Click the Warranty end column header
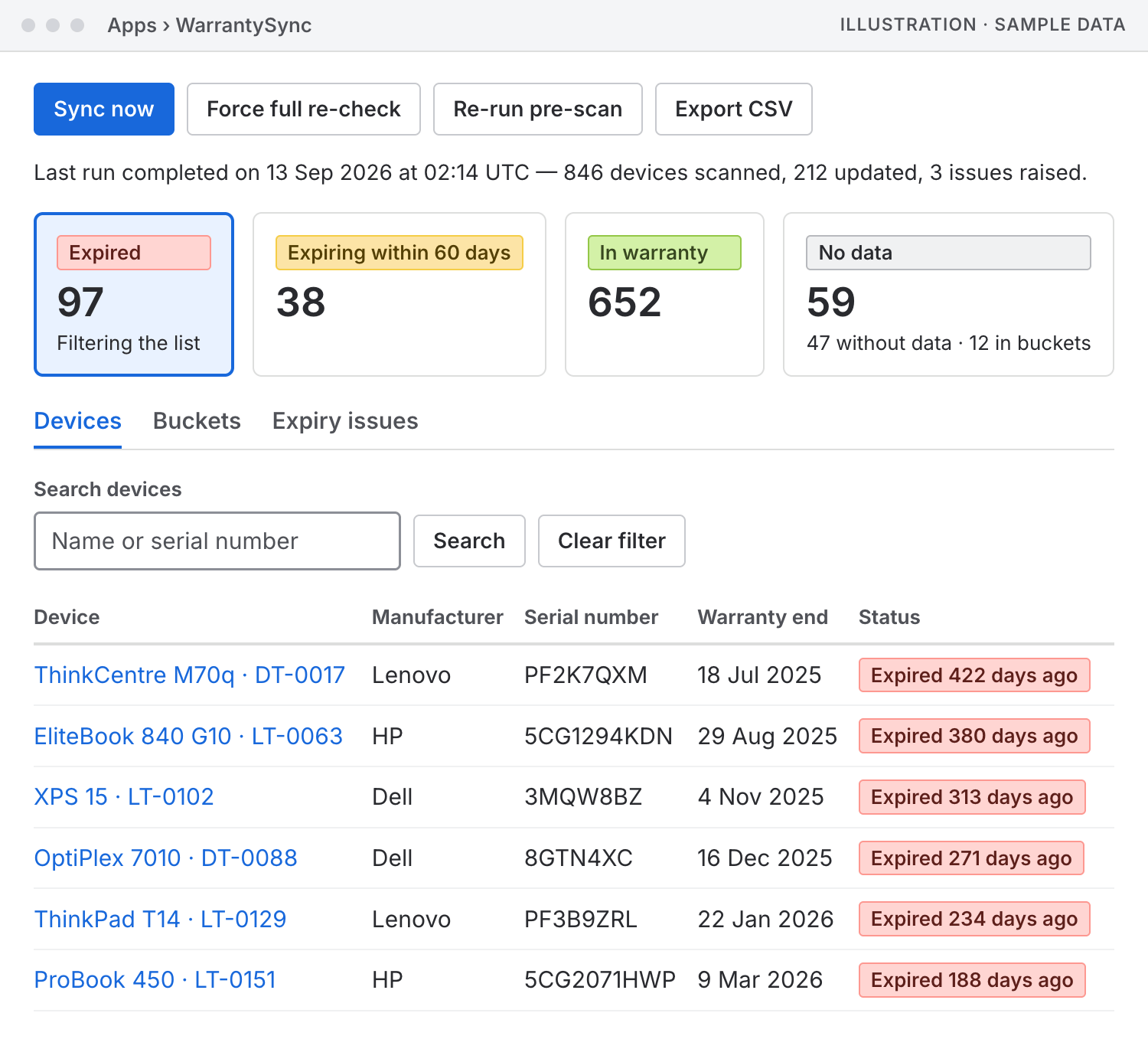Viewport: 1148px width, 1049px height. tap(763, 617)
